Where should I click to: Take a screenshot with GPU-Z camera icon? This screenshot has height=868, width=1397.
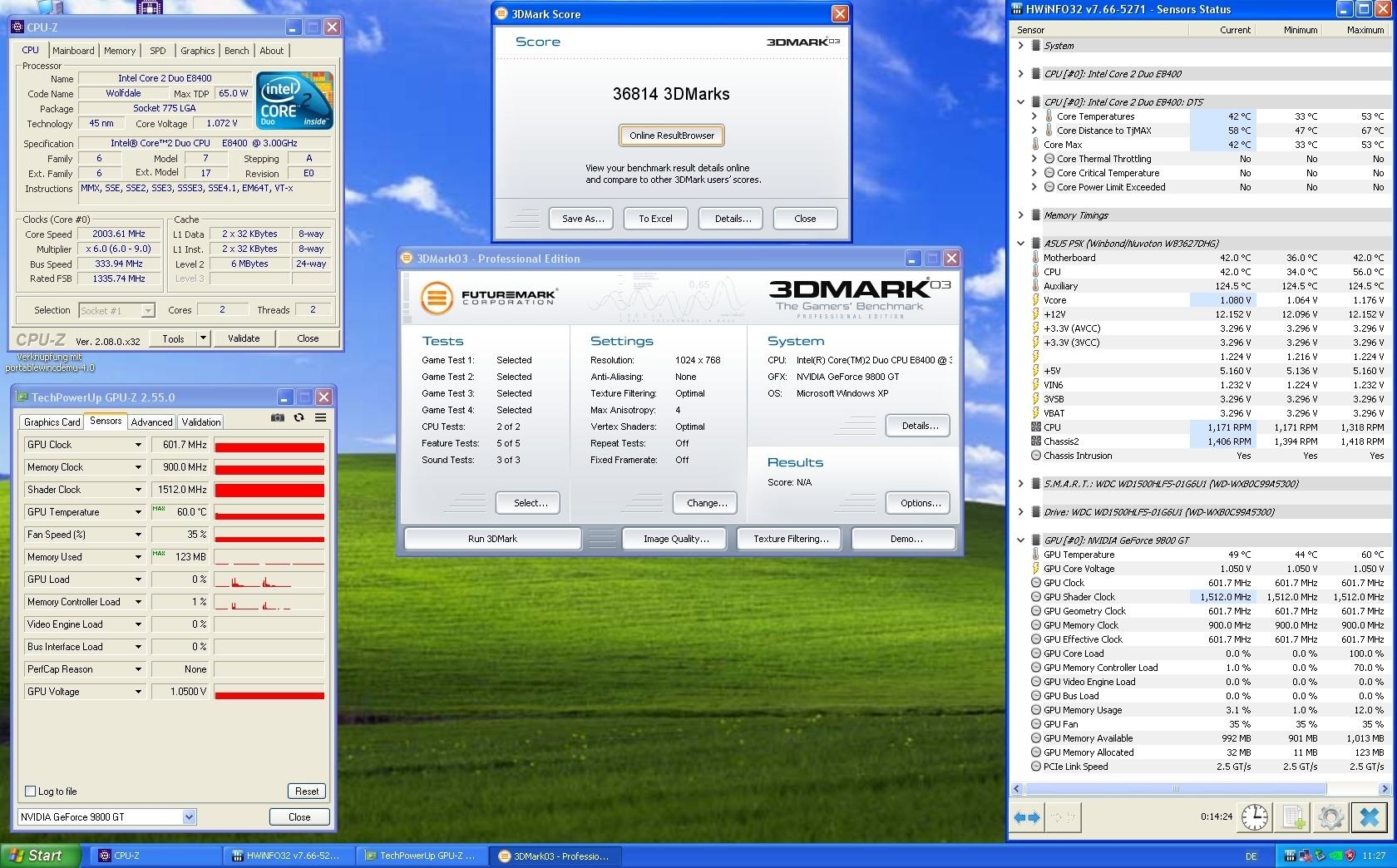278,417
